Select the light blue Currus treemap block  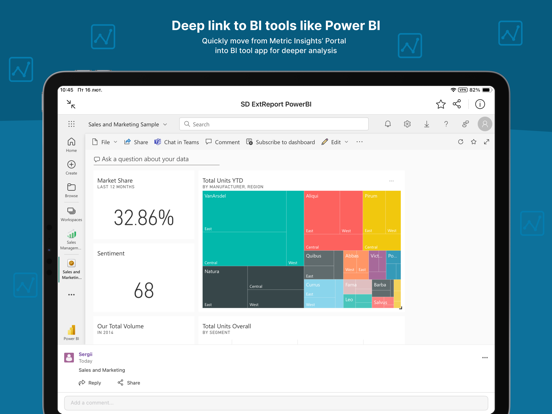[x=324, y=294]
